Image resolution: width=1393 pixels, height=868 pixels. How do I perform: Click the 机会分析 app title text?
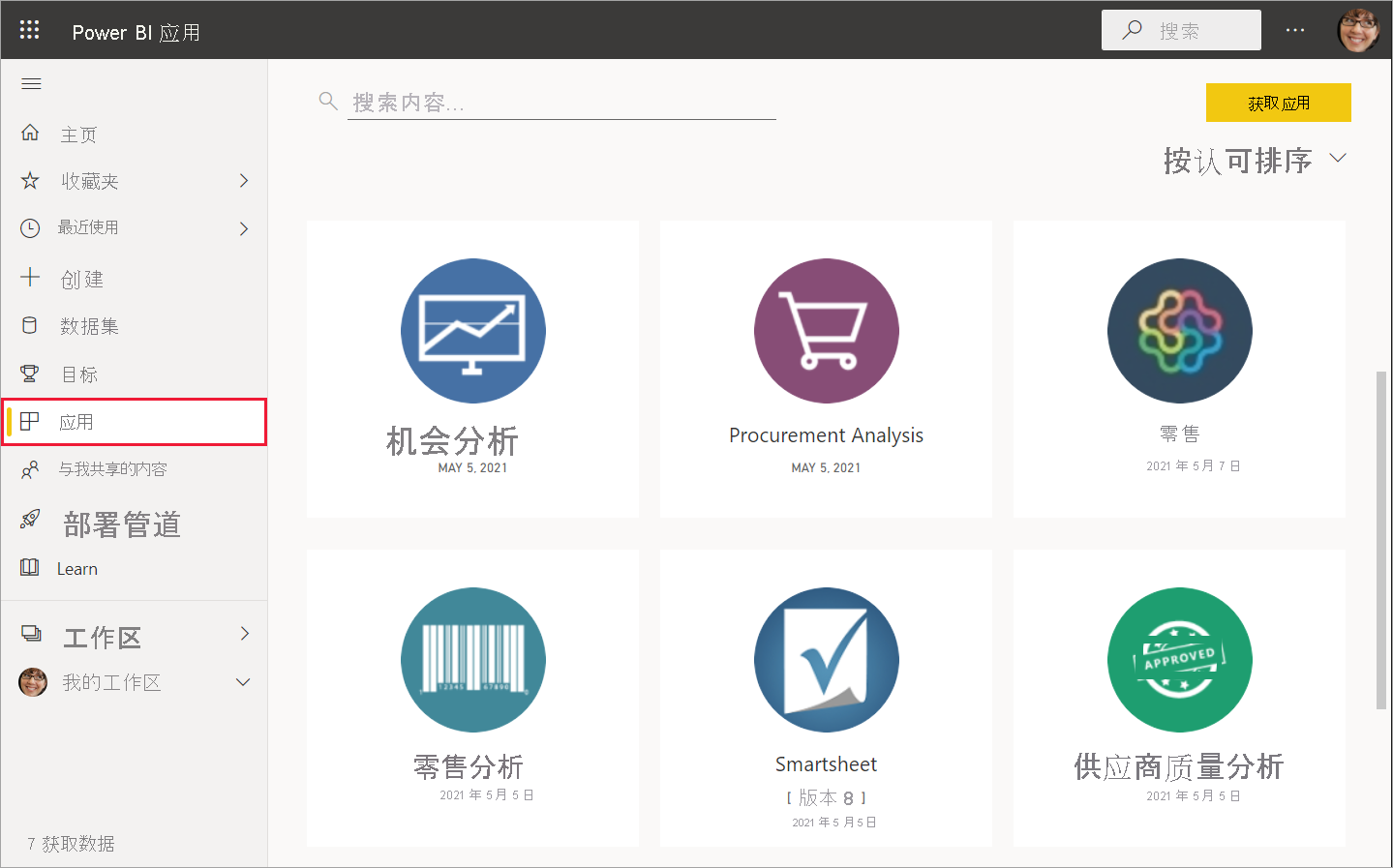pos(453,441)
